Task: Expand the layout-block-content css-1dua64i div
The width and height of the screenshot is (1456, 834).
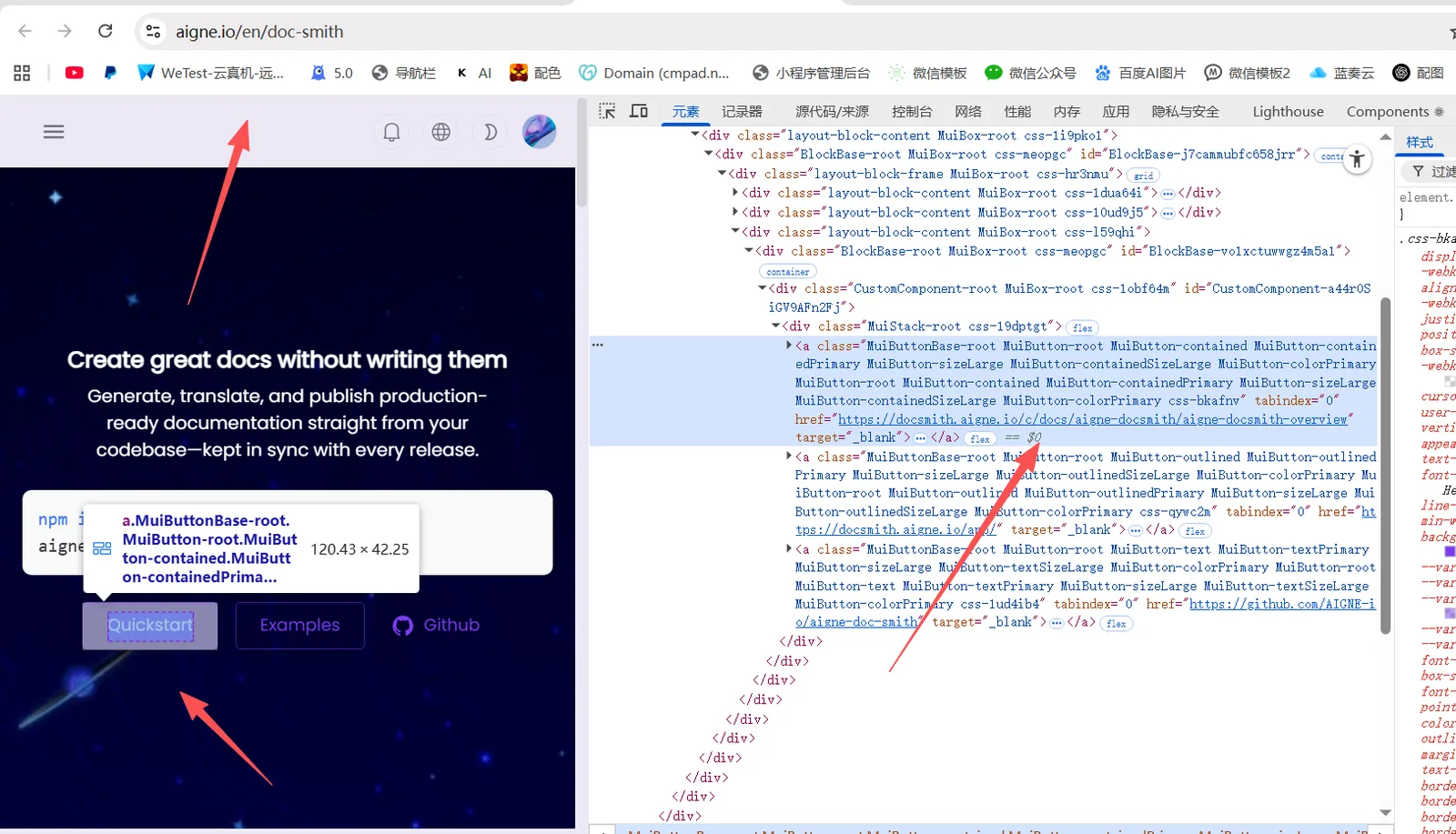Action: [x=735, y=193]
